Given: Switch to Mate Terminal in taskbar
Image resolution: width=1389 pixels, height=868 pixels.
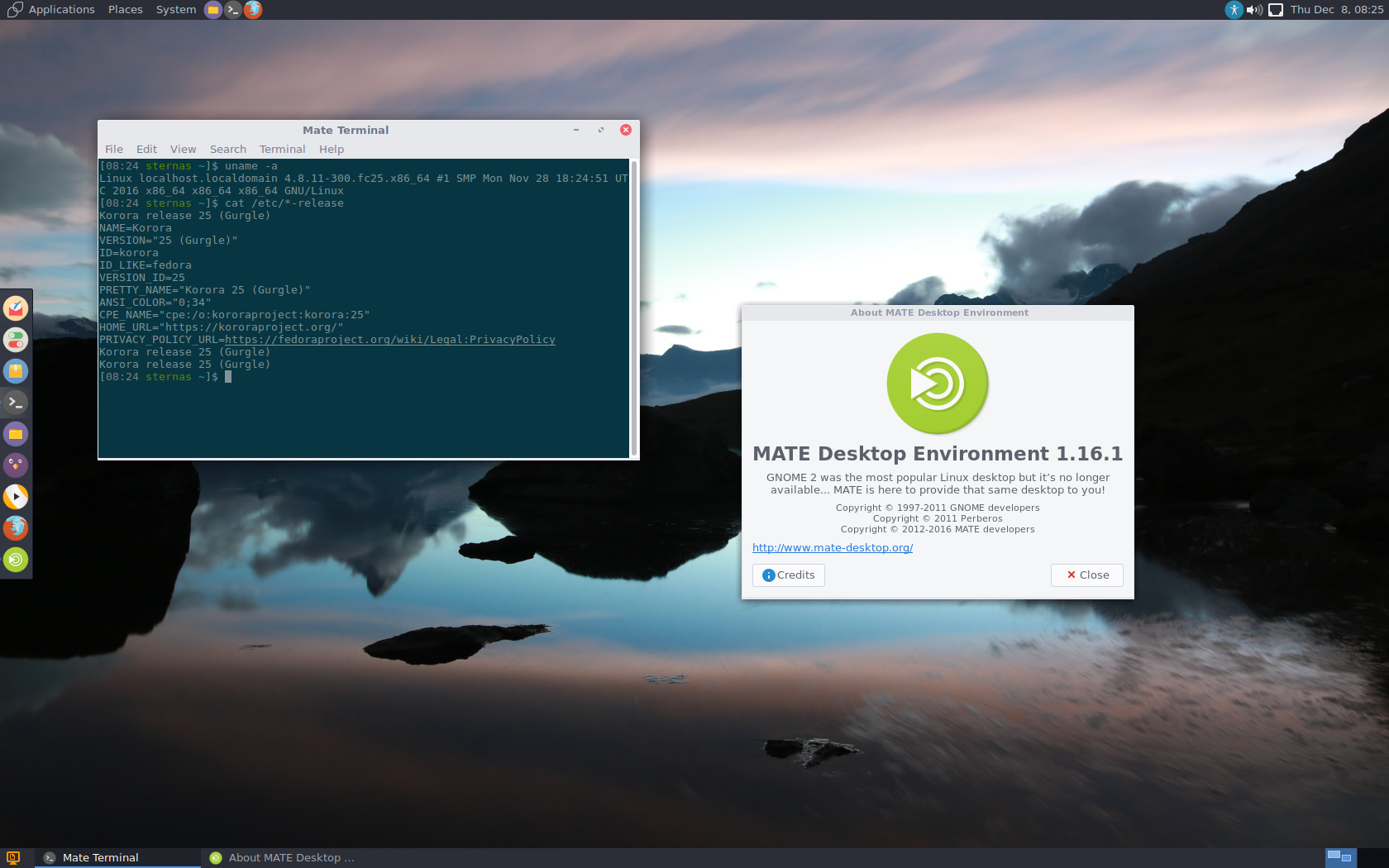Looking at the screenshot, I should click(117, 857).
